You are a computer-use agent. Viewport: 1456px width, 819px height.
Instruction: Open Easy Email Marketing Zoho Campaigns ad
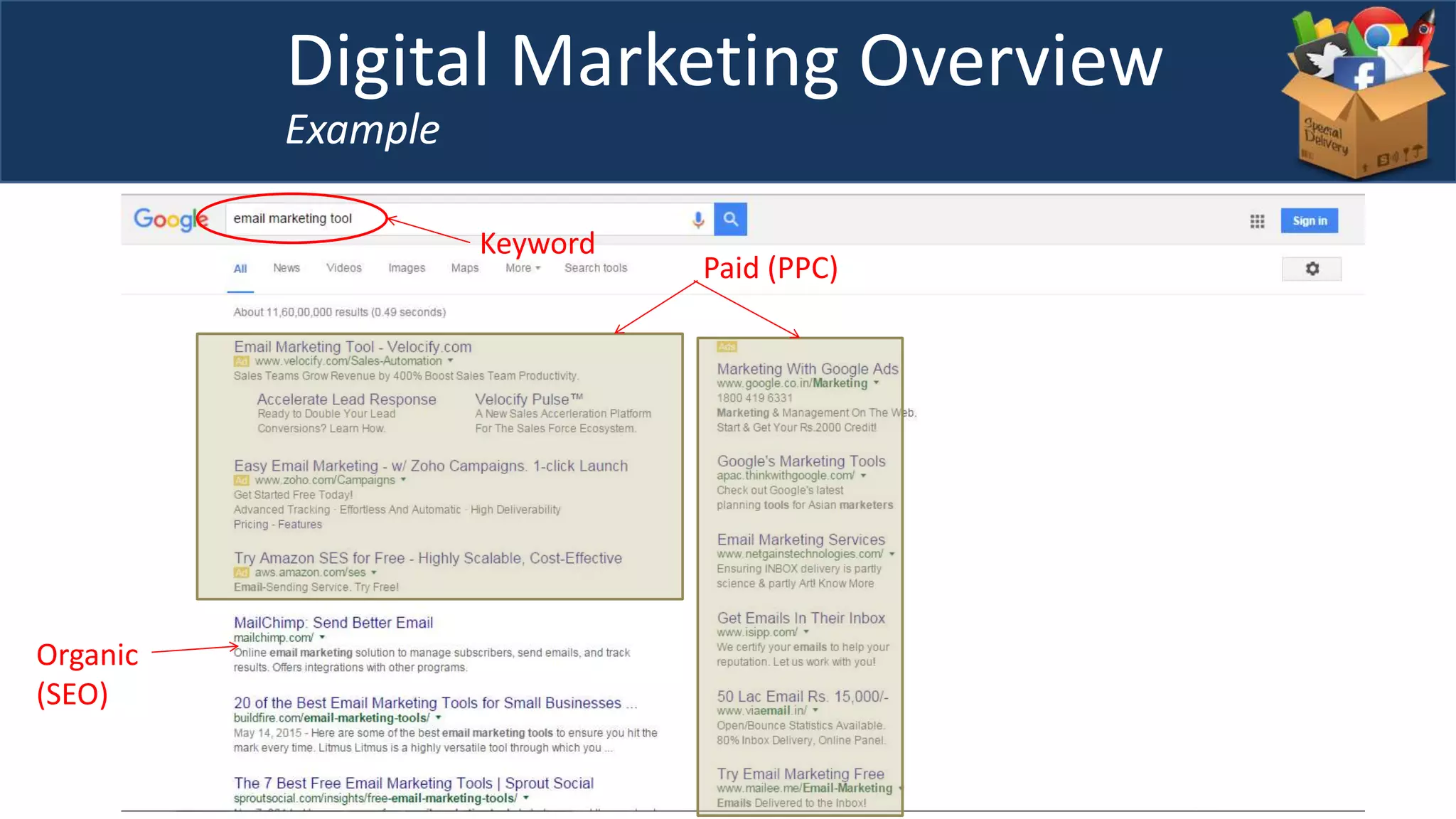click(x=431, y=466)
